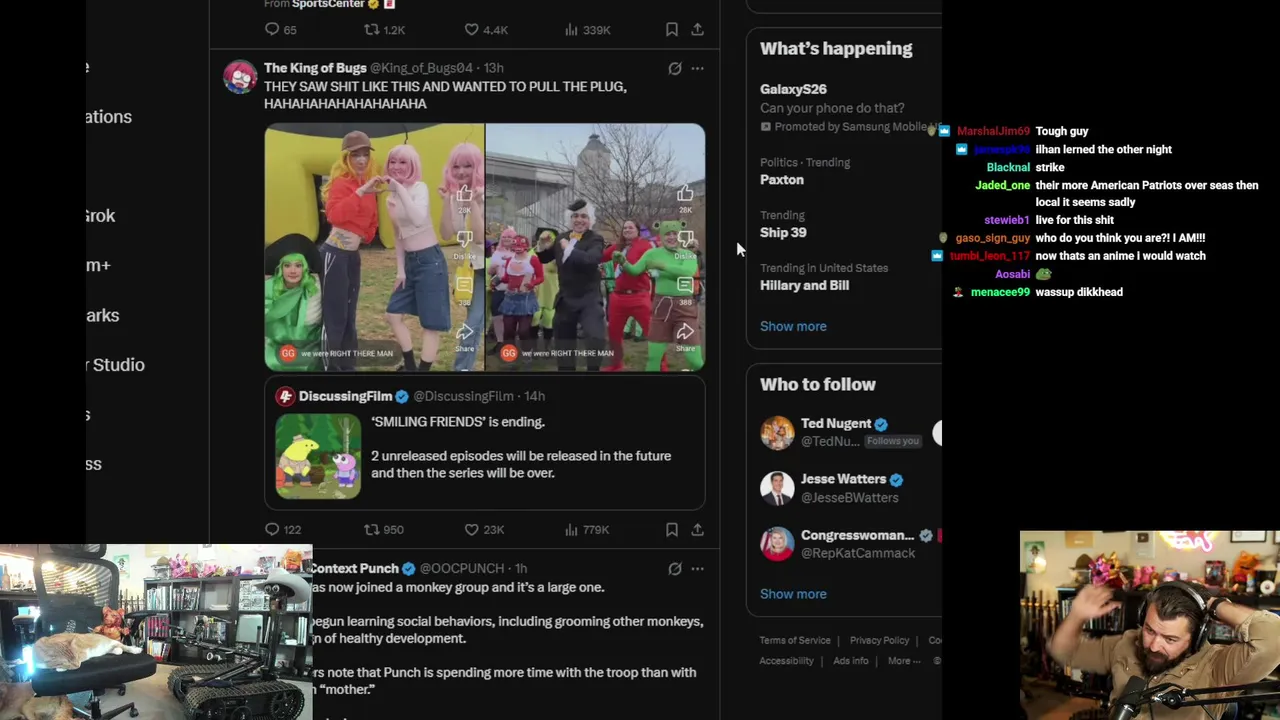1280x720 pixels.
Task: Show more accounts under Who to follow
Action: pos(793,594)
